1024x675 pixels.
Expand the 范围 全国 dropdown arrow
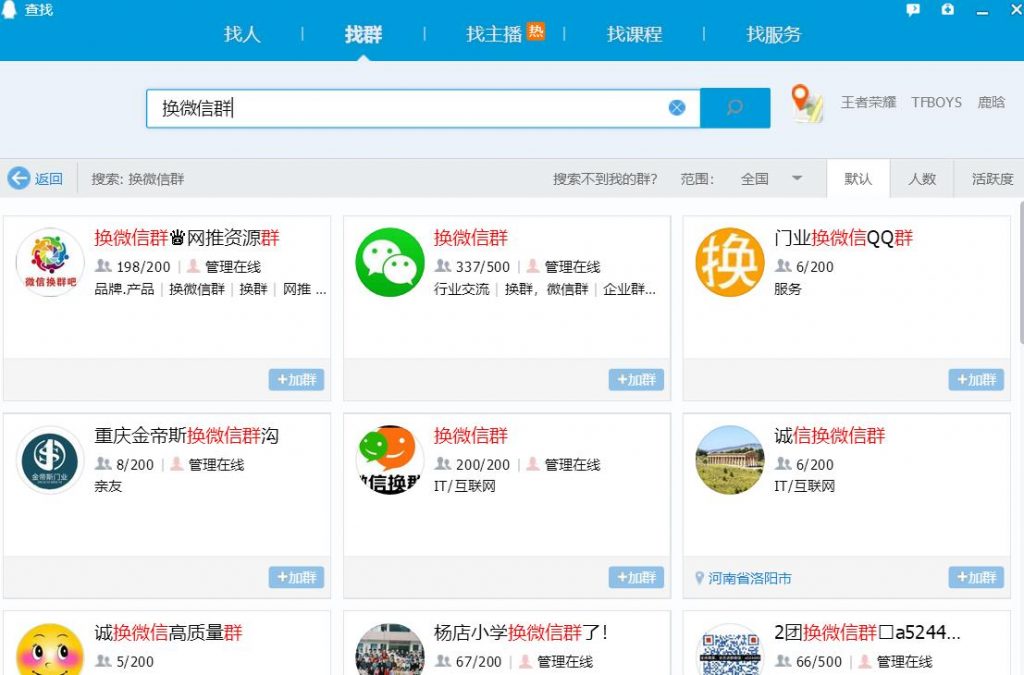[797, 178]
